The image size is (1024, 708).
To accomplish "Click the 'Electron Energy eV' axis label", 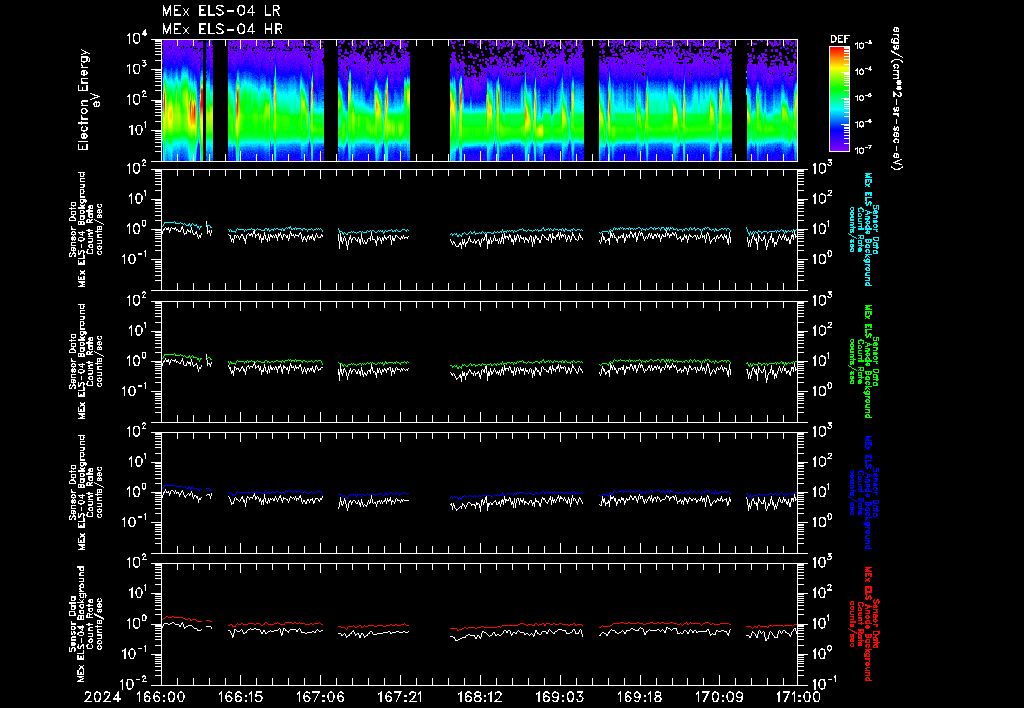I will 88,100.
